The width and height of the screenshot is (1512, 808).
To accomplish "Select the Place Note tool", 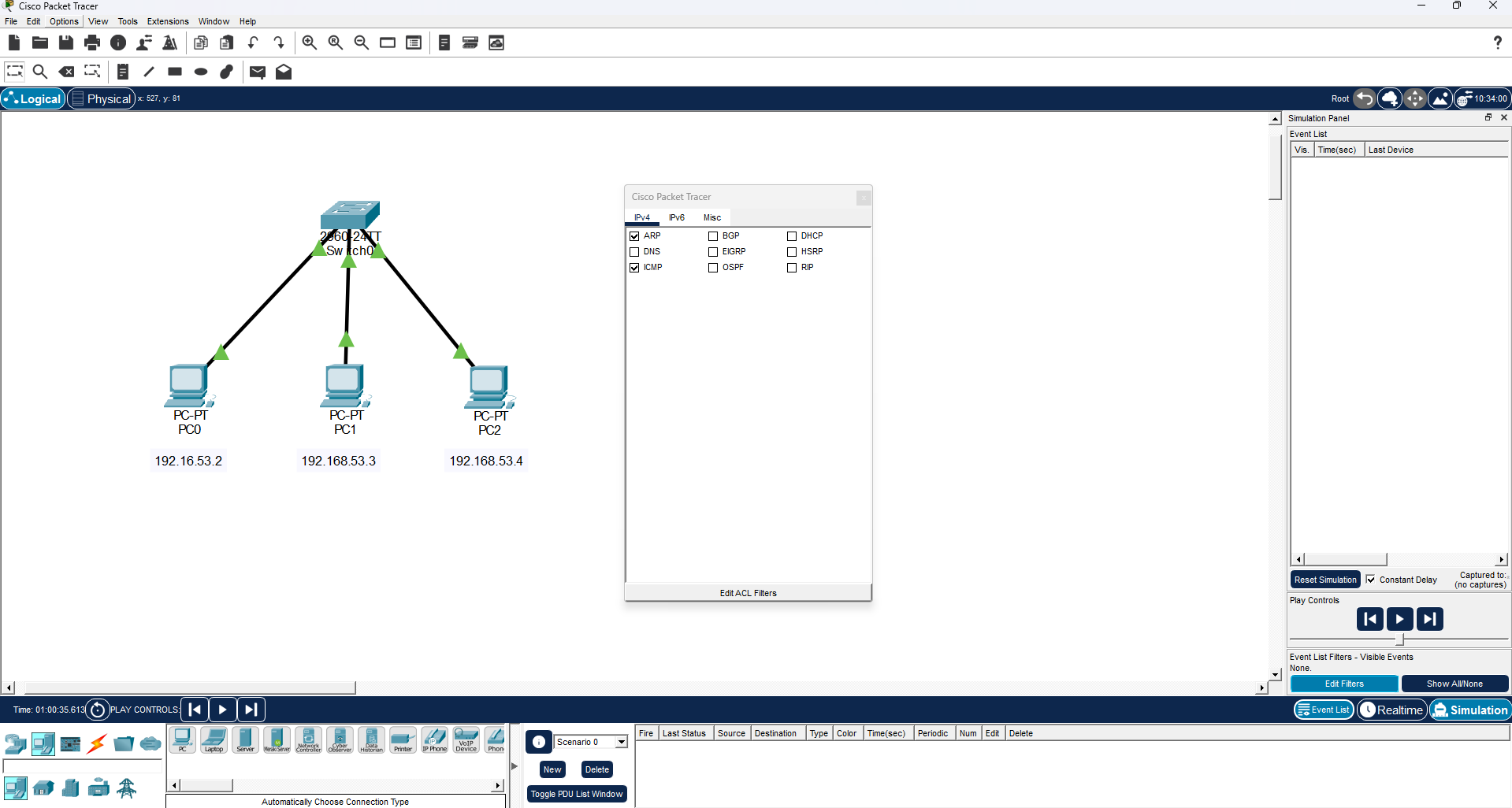I will coord(122,72).
